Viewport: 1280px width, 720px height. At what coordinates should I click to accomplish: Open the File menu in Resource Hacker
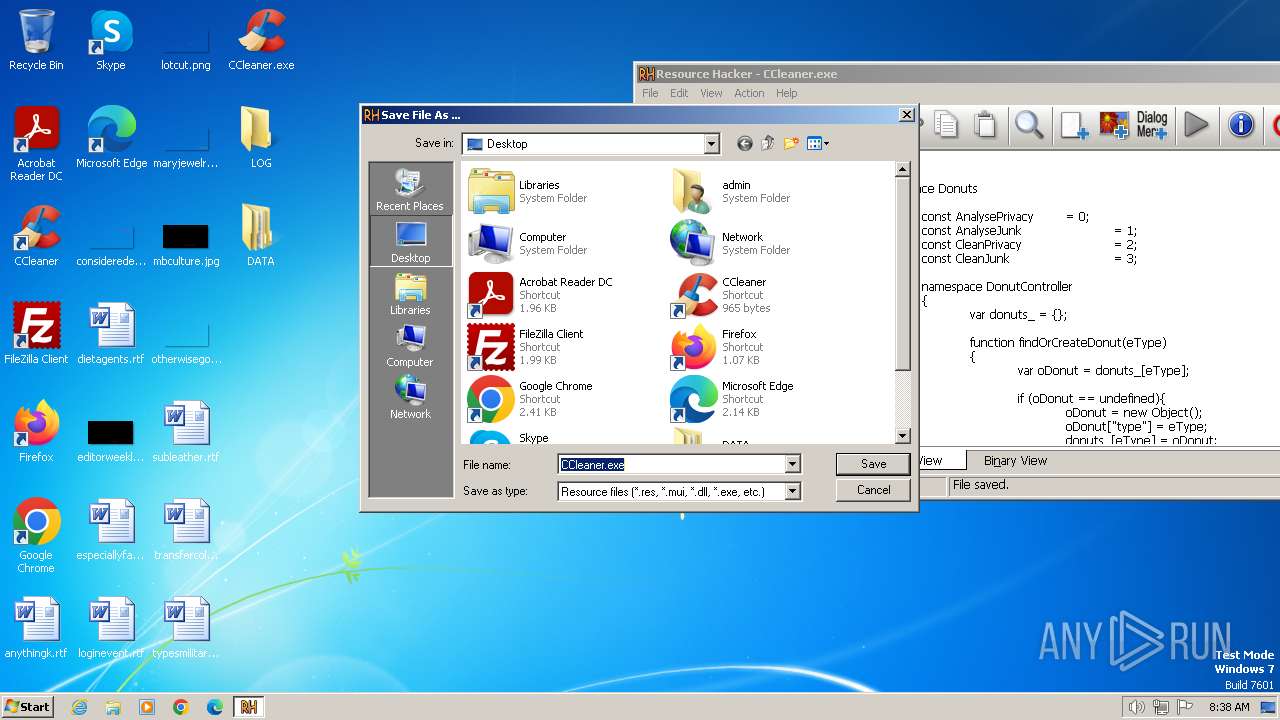[650, 93]
